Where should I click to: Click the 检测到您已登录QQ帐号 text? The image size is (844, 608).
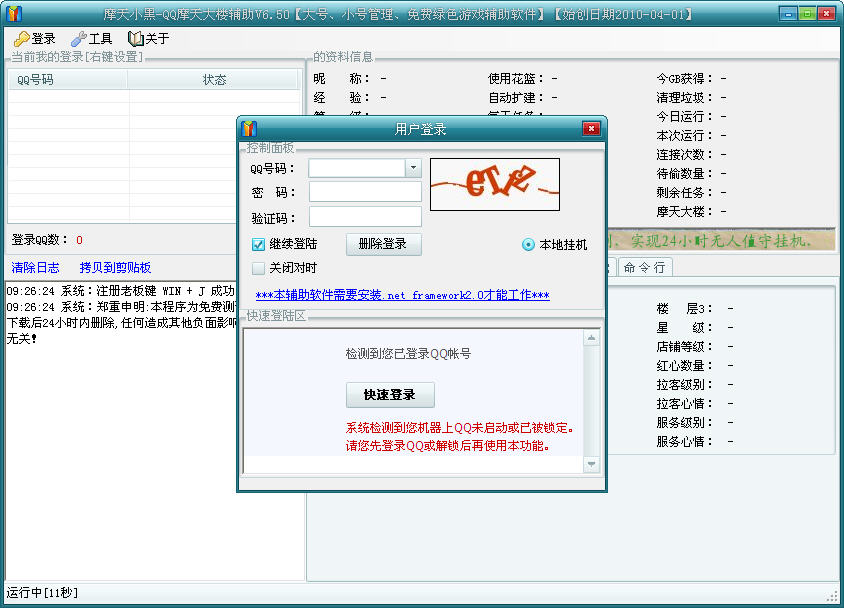(x=408, y=354)
